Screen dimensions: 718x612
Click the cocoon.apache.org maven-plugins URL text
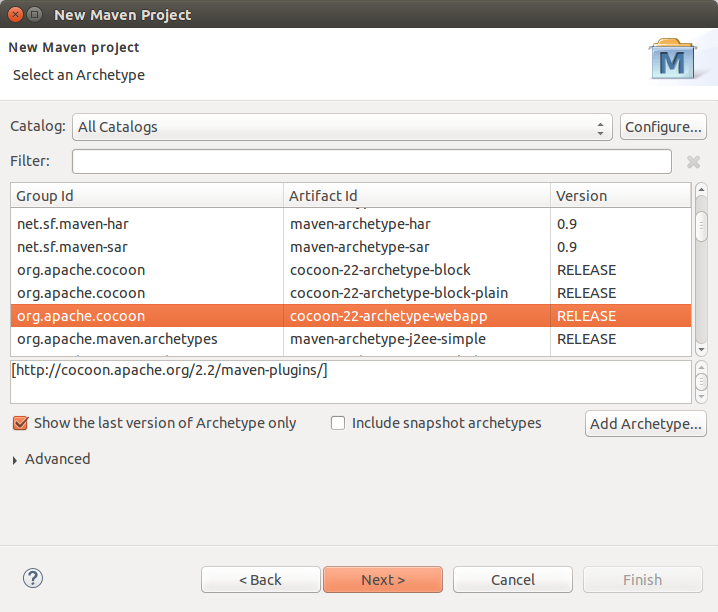(169, 370)
